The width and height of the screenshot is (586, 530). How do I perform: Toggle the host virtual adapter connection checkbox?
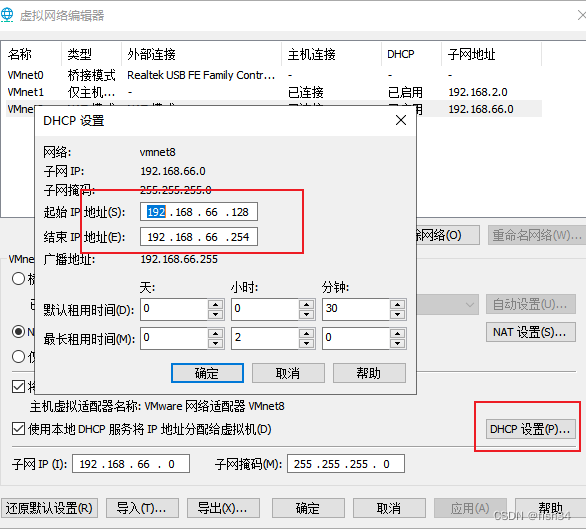[18, 386]
